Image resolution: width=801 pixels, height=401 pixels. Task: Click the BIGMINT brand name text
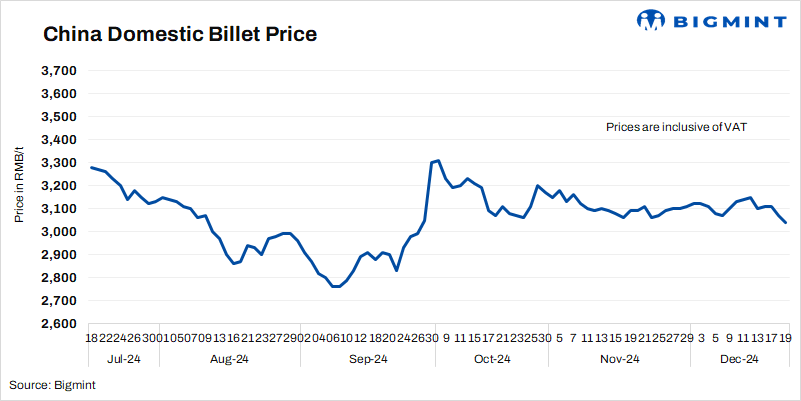[x=727, y=22]
